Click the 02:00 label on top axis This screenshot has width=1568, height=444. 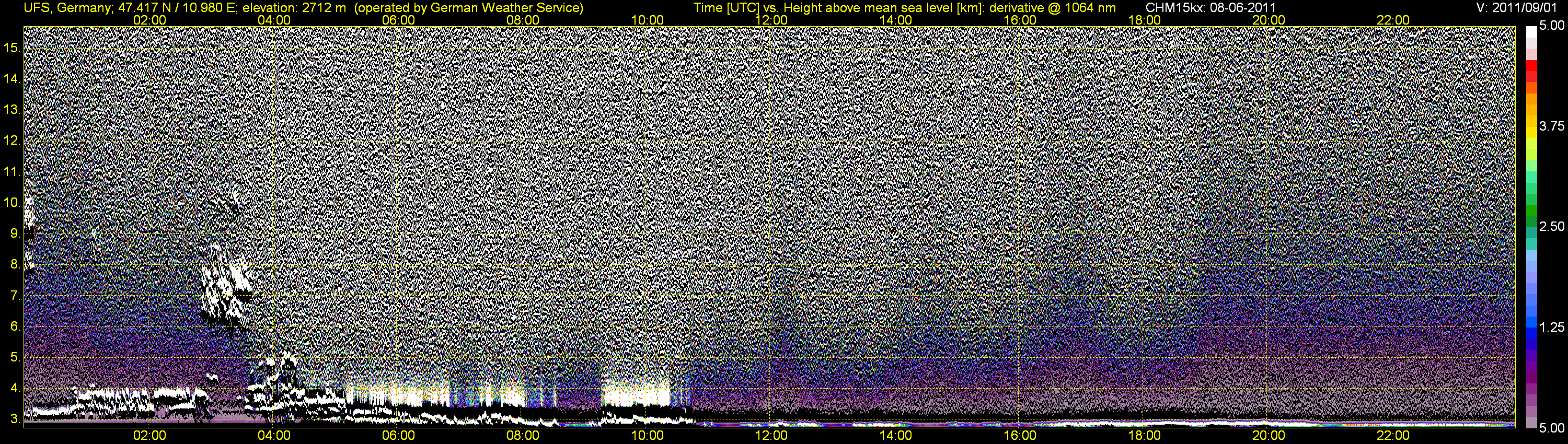(149, 20)
